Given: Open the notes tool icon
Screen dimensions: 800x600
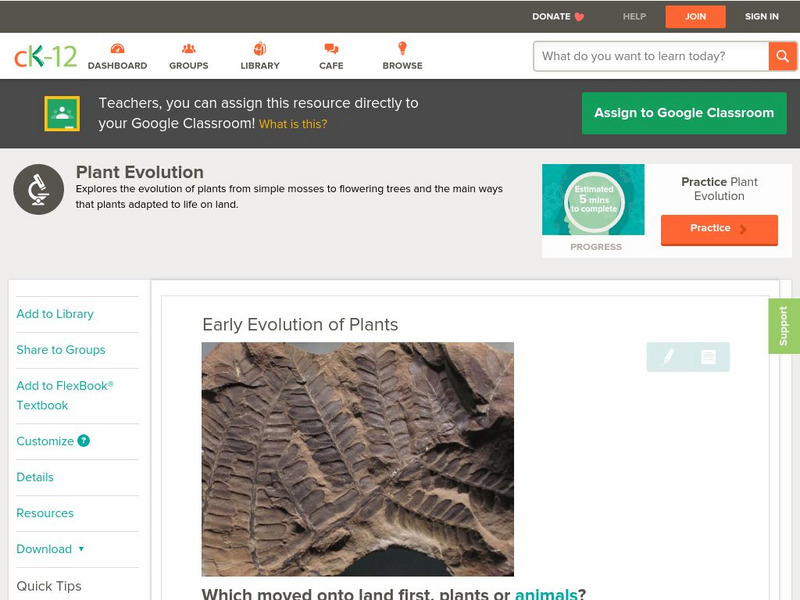Looking at the screenshot, I should (x=708, y=356).
